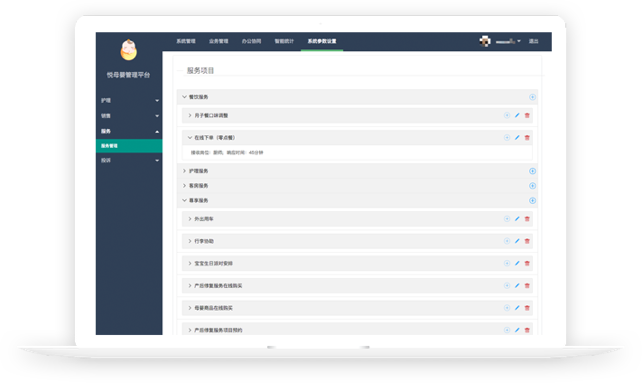
Task: Open the 办公协同 top menu
Action: (x=251, y=41)
